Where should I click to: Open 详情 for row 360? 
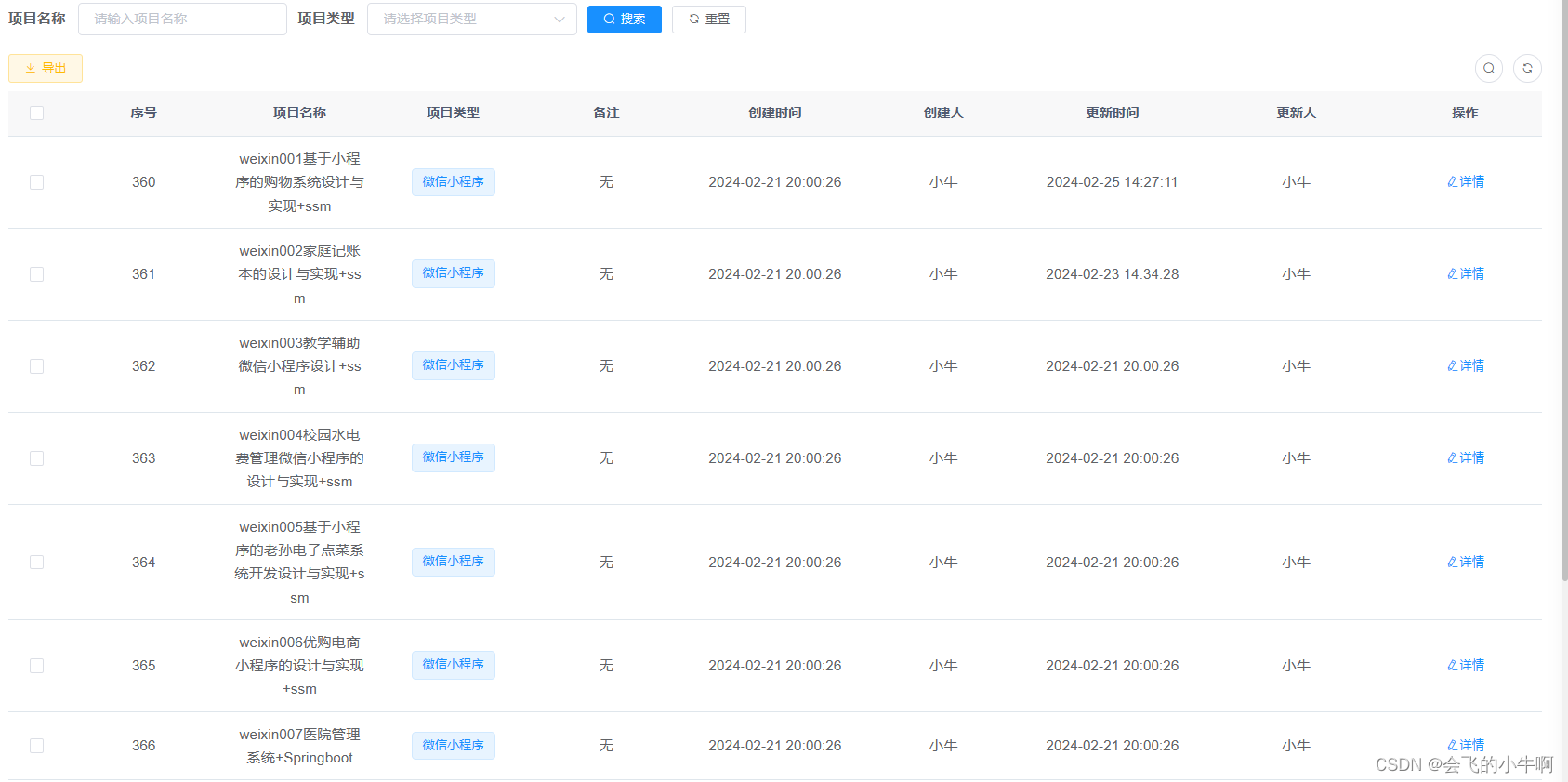[1466, 182]
